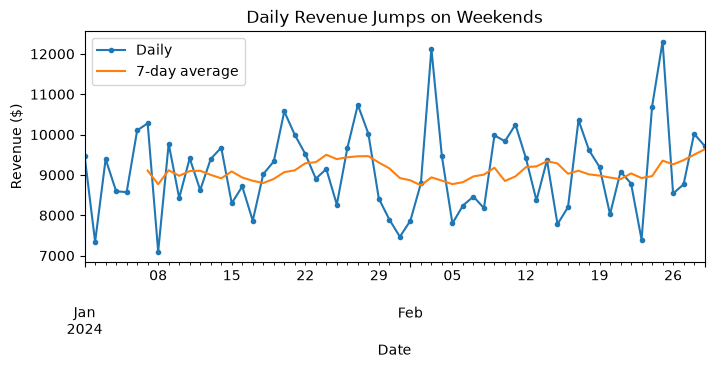Click the highest daily data point near Feb 25
The height and width of the screenshot is (368, 714).
pos(663,42)
